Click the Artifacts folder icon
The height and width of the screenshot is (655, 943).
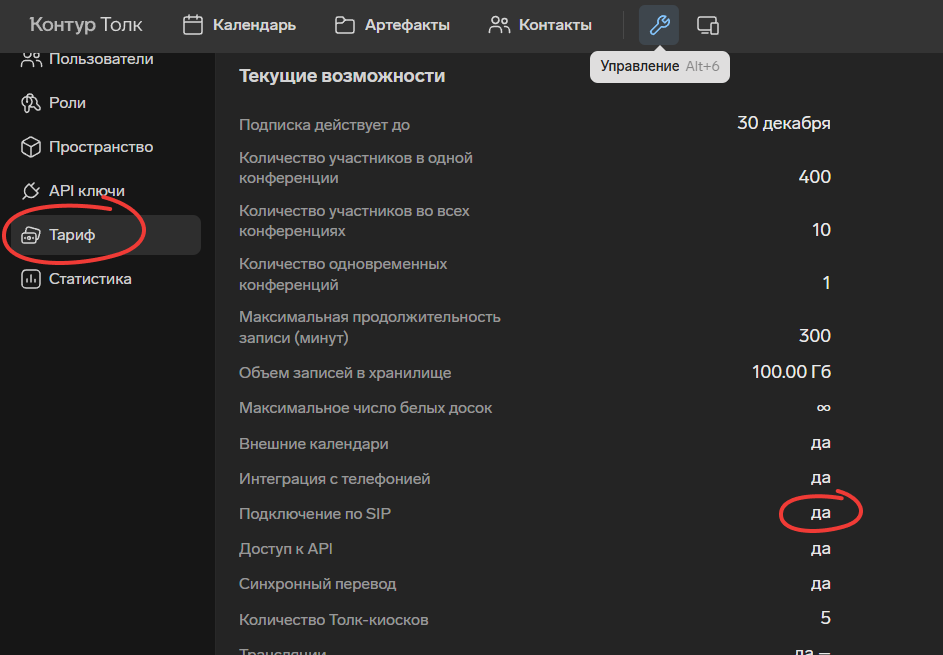345,25
